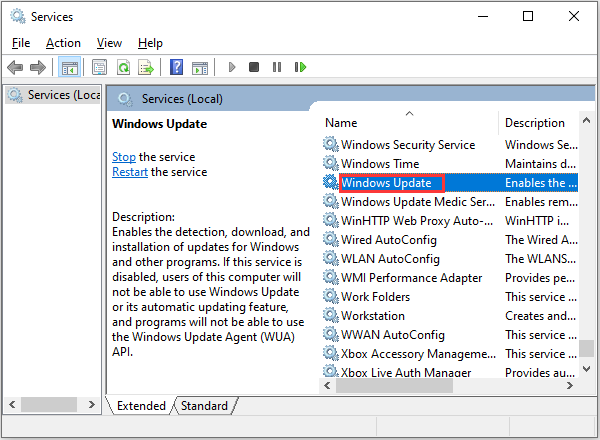
Task: Sort by the Description column header
Action: point(535,122)
